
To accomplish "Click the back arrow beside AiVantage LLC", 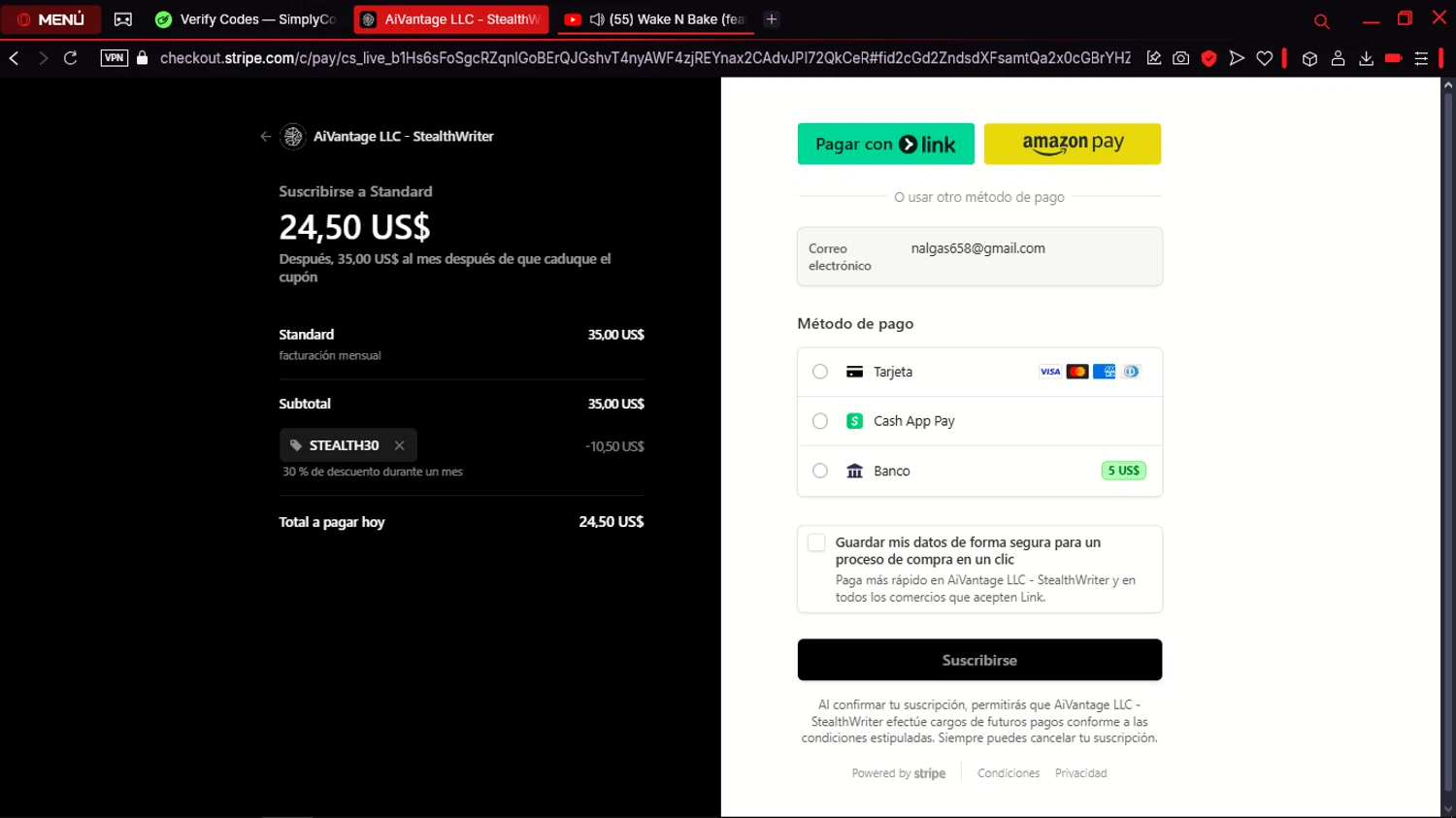I will (x=266, y=137).
